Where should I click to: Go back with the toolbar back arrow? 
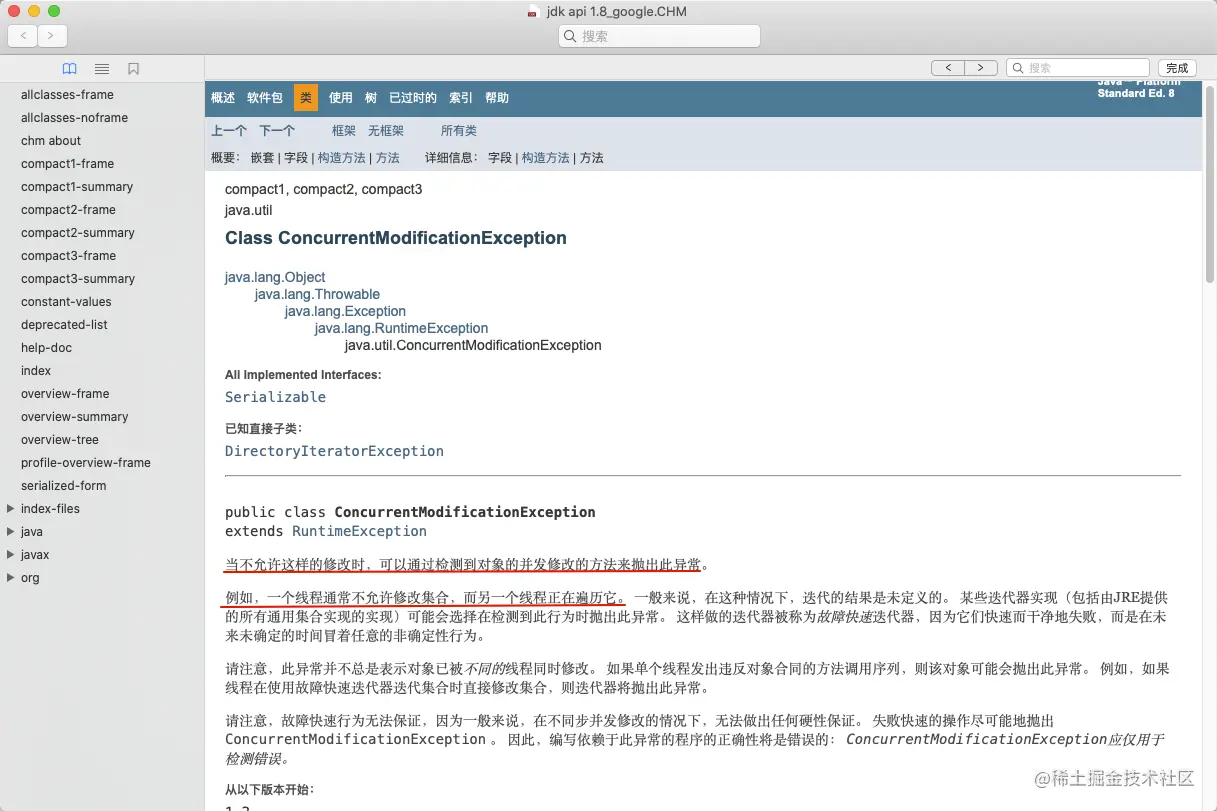[23, 36]
